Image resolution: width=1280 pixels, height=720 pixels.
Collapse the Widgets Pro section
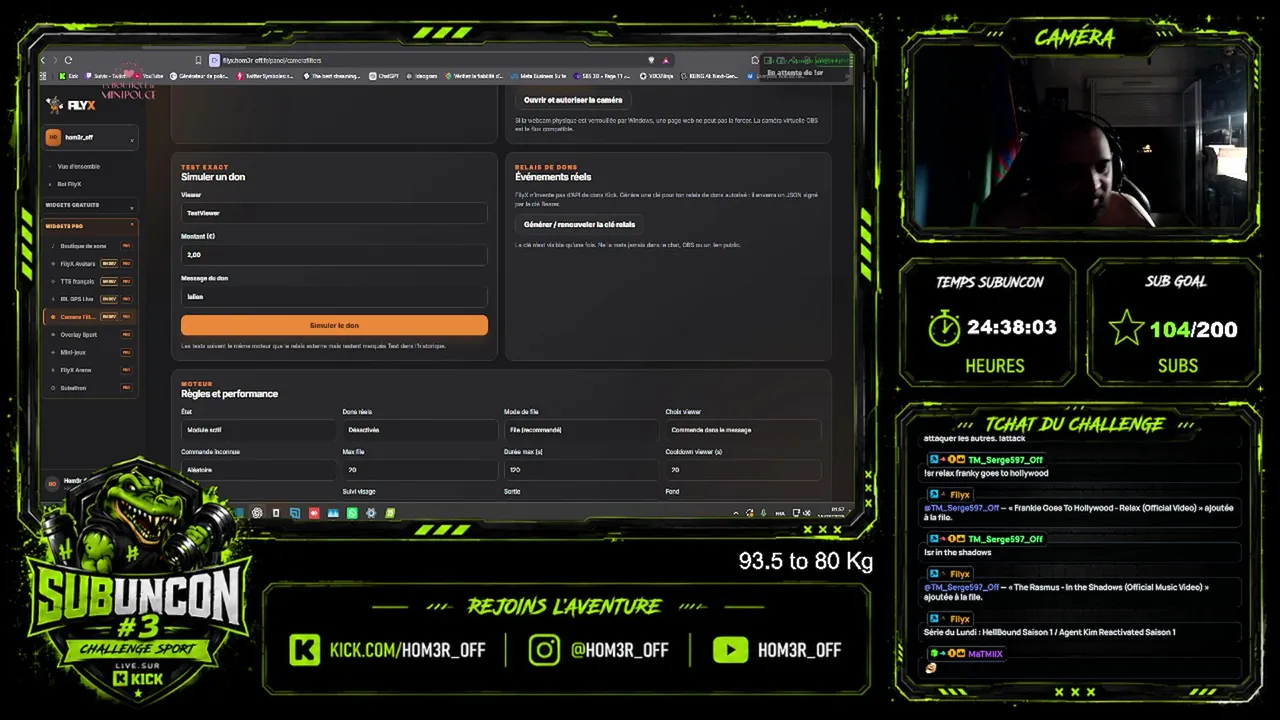pyautogui.click(x=90, y=226)
